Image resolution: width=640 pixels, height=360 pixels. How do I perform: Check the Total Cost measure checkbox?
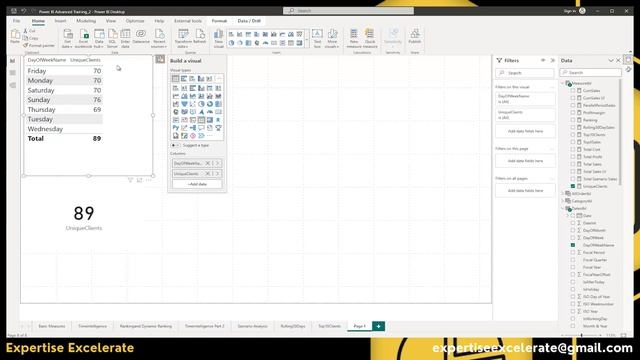pos(573,149)
